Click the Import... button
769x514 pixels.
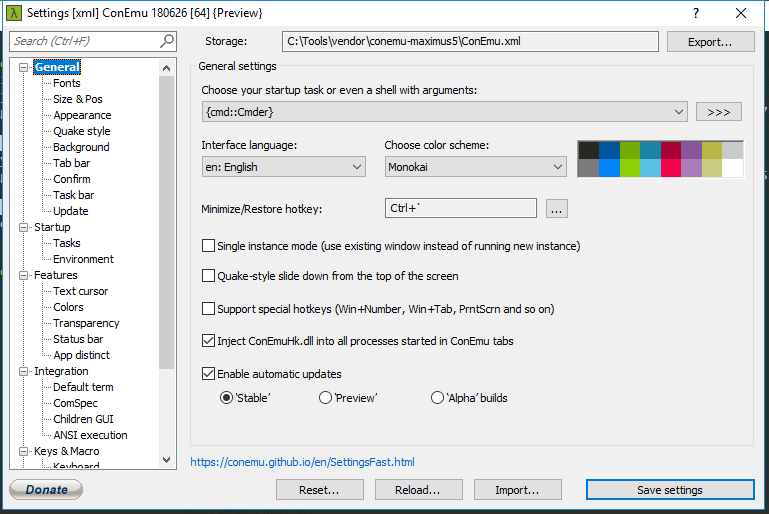pyautogui.click(x=517, y=490)
